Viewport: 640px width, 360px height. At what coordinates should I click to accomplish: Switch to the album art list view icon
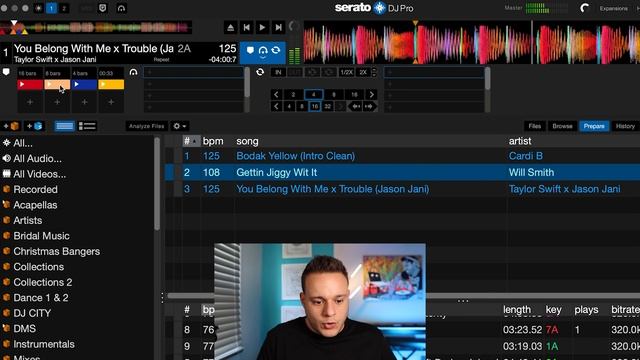coord(87,126)
